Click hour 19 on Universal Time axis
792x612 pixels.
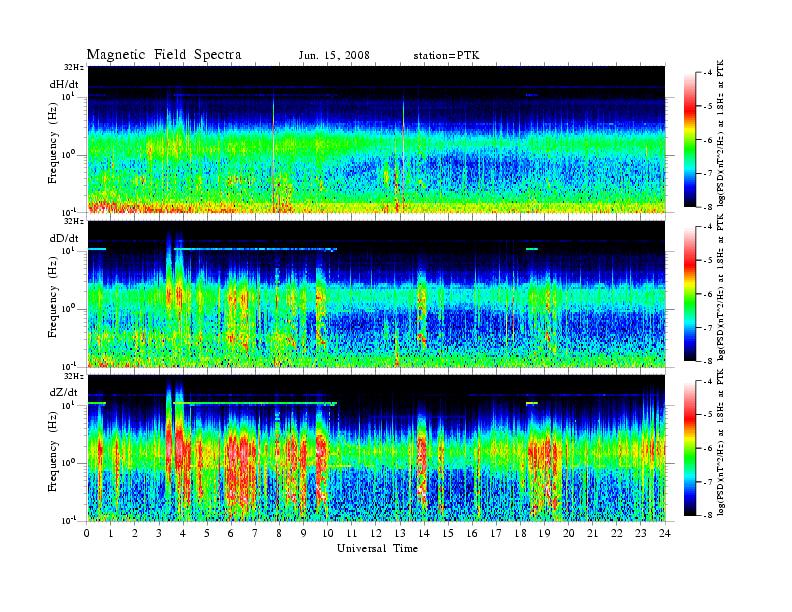pyautogui.click(x=544, y=534)
